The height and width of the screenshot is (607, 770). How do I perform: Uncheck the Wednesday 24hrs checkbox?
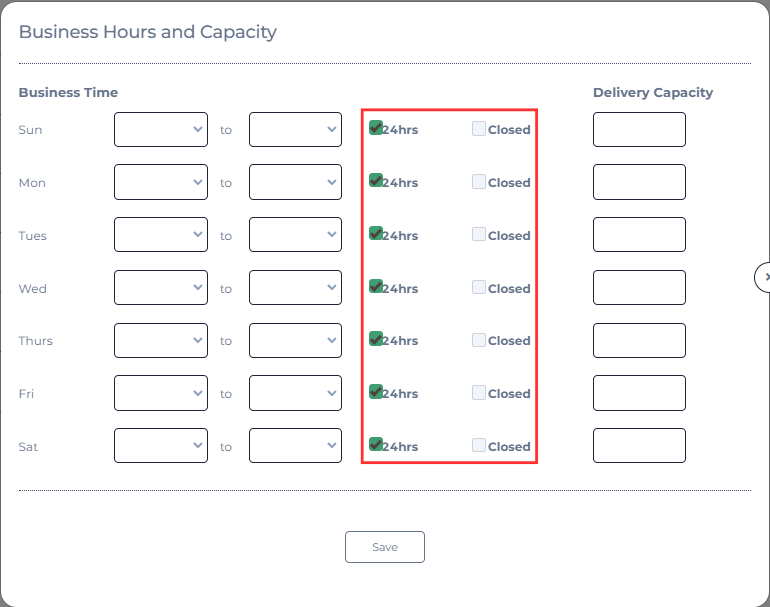click(376, 286)
